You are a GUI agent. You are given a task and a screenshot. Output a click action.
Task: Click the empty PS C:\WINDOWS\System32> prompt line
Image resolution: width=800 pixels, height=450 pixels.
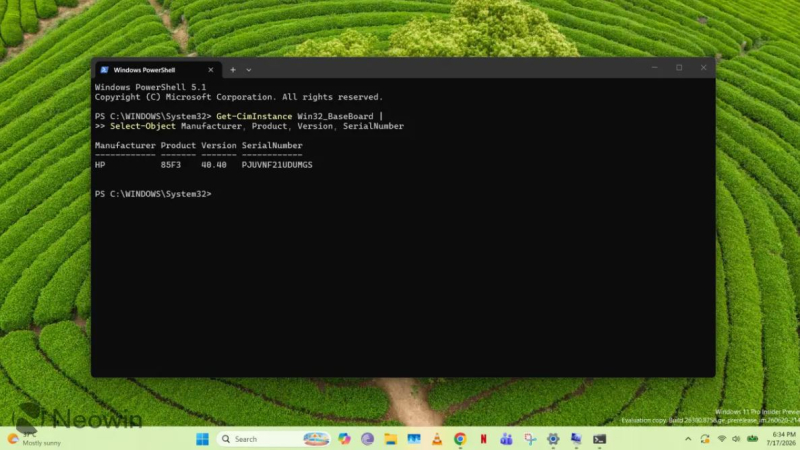click(x=153, y=194)
